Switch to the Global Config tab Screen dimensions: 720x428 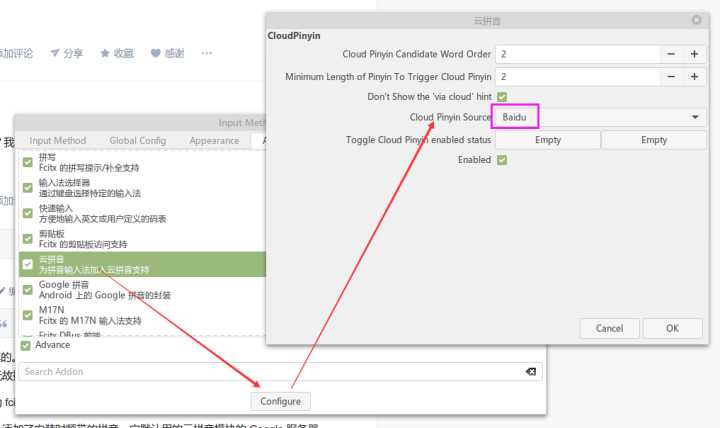pos(138,141)
